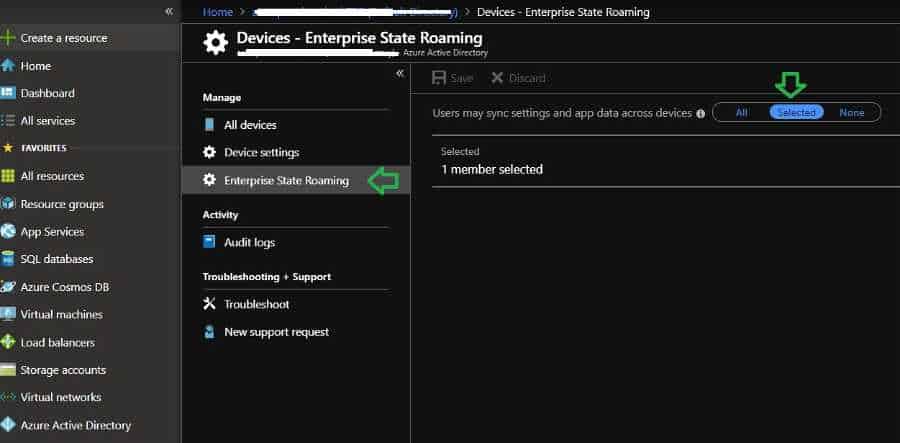Click the Storage accounts label
Viewport: 900px width, 443px height.
pyautogui.click(x=63, y=370)
